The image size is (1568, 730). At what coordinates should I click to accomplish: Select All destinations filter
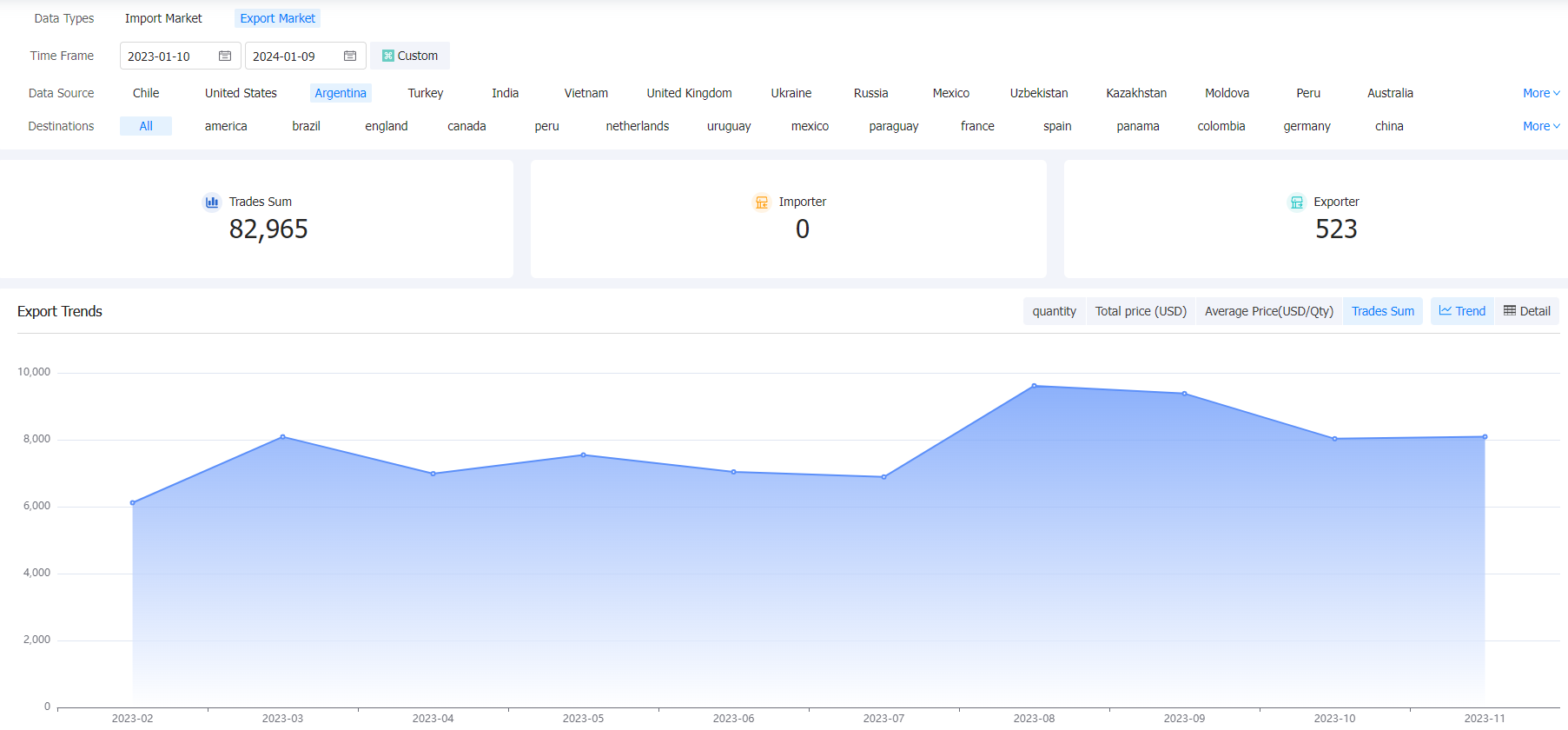[x=146, y=126]
